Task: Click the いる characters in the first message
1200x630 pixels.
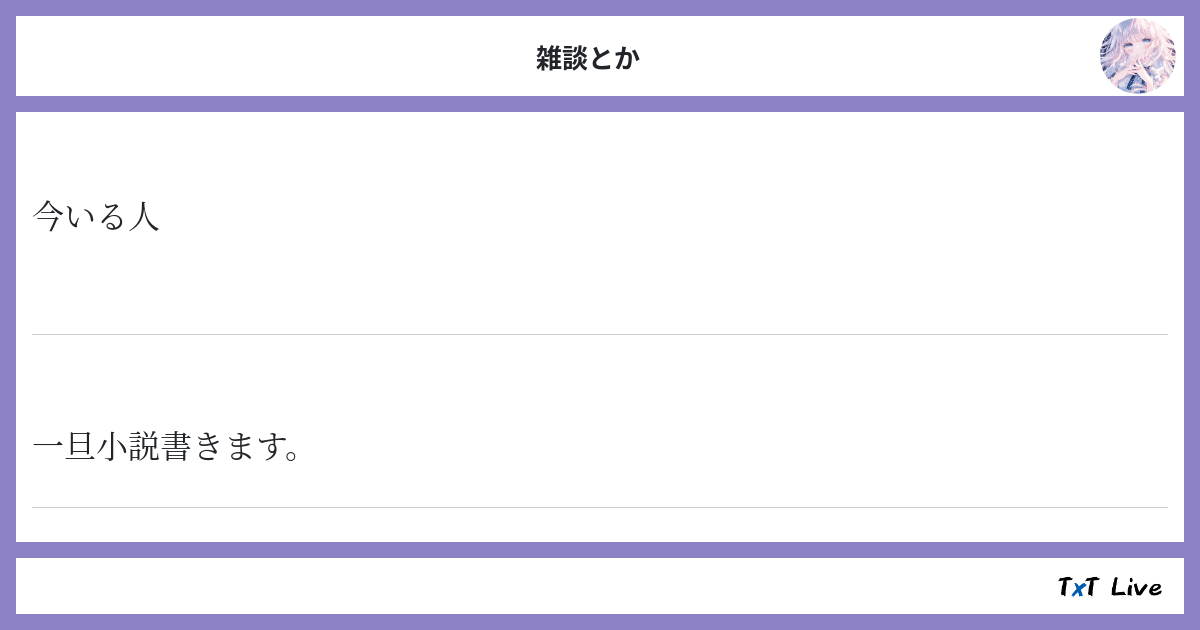Action: [x=96, y=217]
